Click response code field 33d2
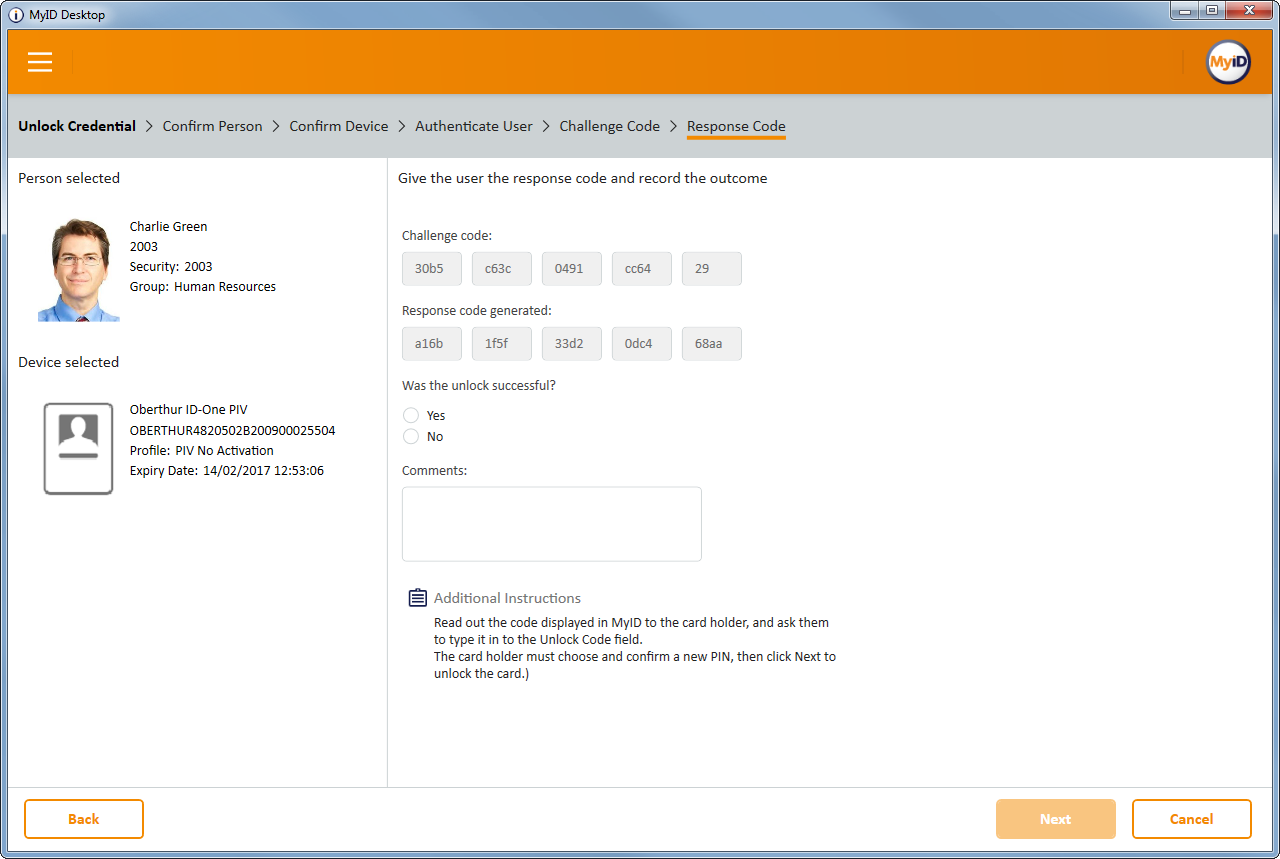The width and height of the screenshot is (1280, 859). (572, 344)
